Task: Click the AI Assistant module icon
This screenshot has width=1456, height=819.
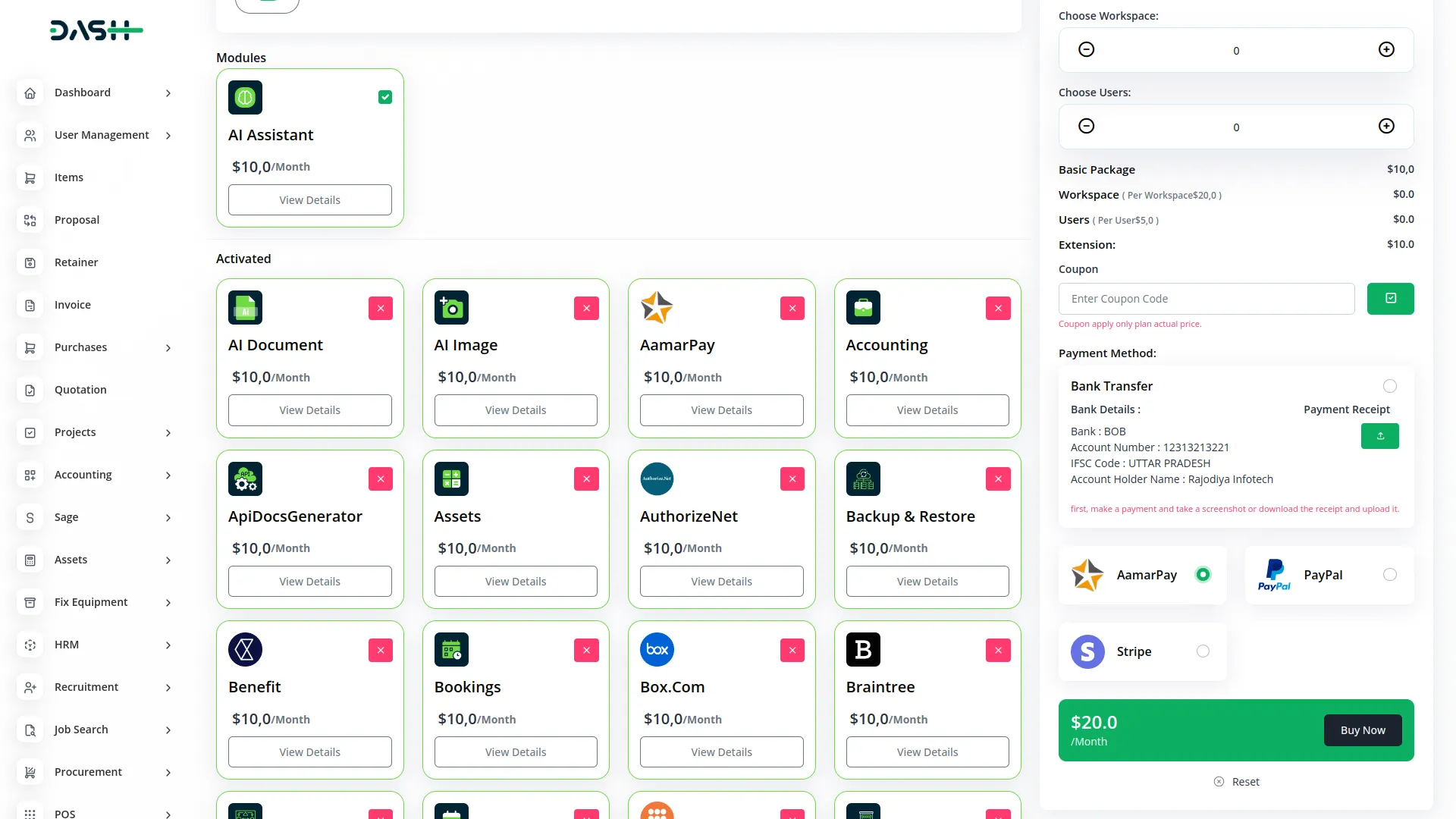Action: click(245, 97)
